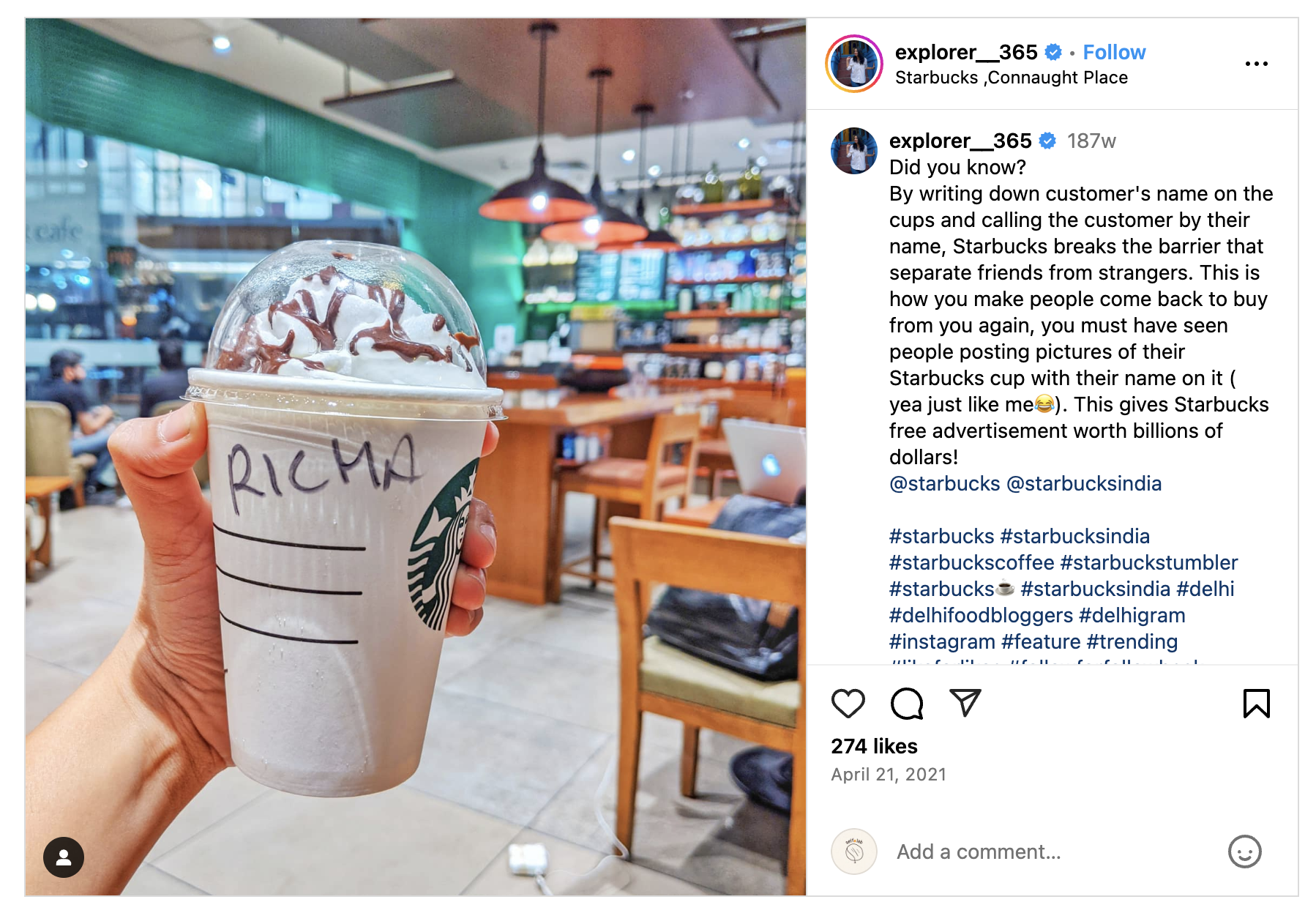Open comments using the speech bubble icon
This screenshot has height=924, width=1316.
pyautogui.click(x=907, y=704)
